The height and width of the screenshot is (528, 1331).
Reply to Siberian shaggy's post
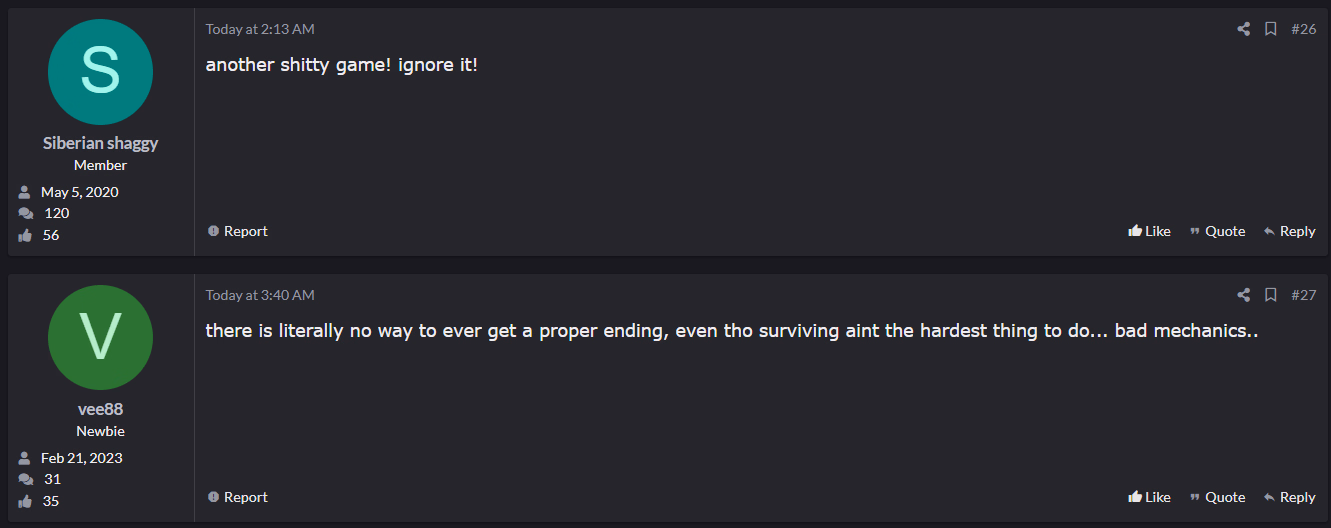click(x=1289, y=231)
